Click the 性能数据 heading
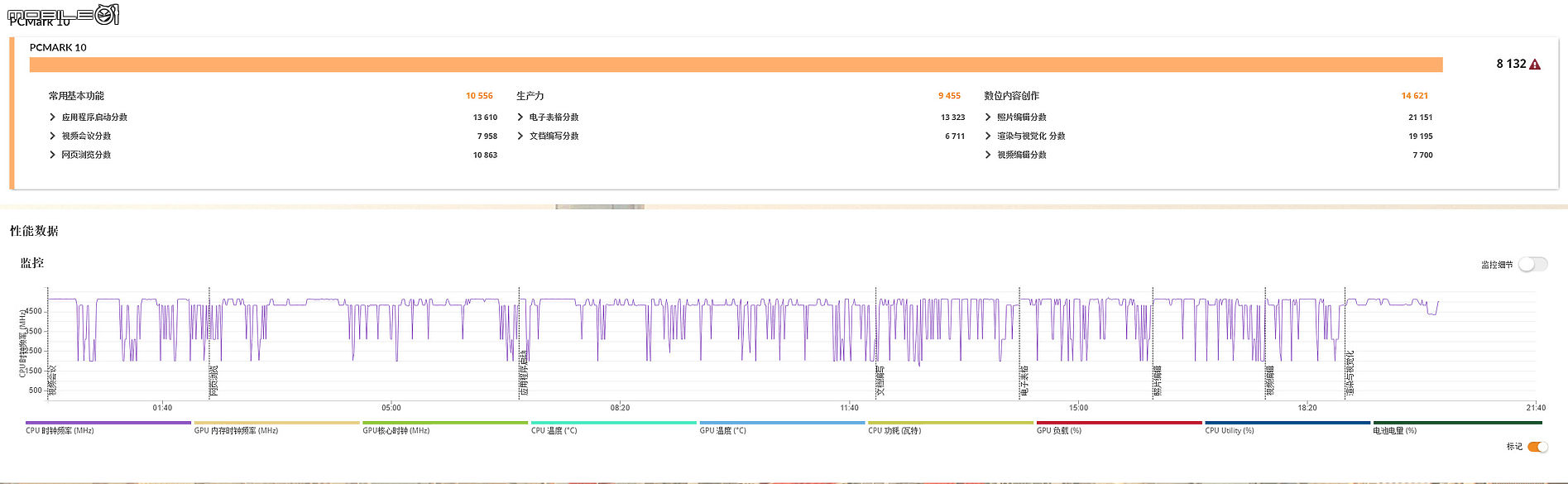 tap(34, 232)
